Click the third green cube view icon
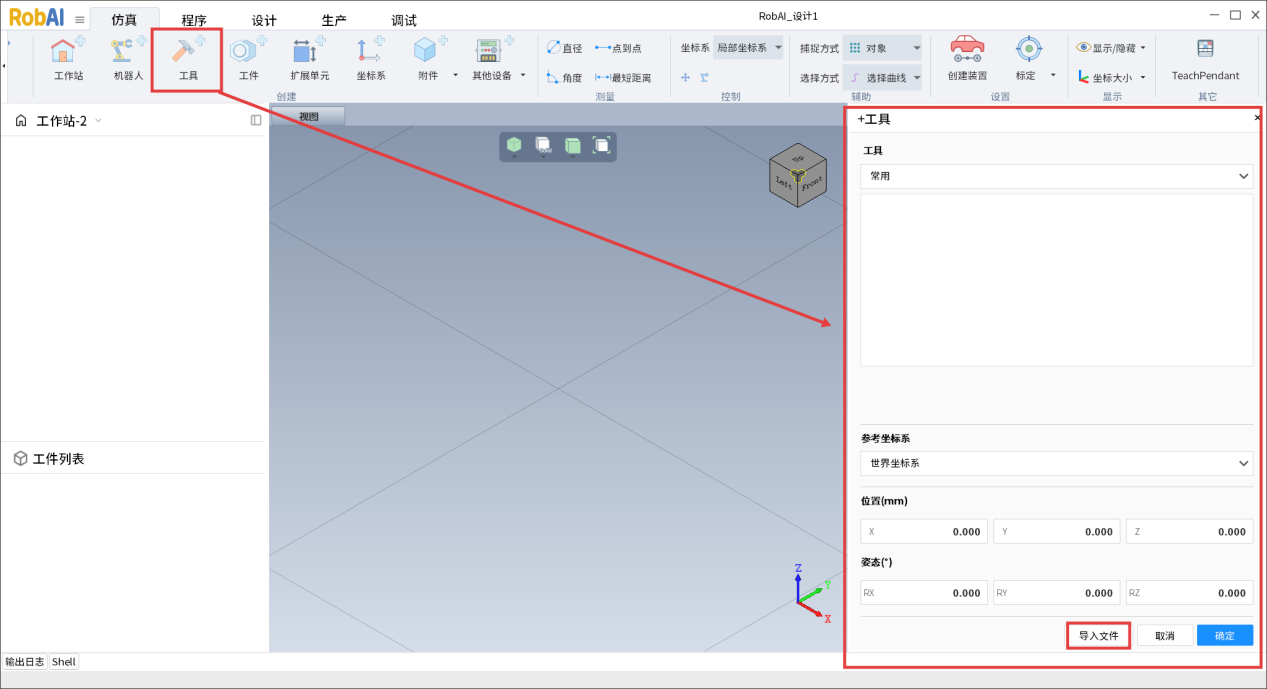The width and height of the screenshot is (1267, 689). pyautogui.click(x=572, y=145)
